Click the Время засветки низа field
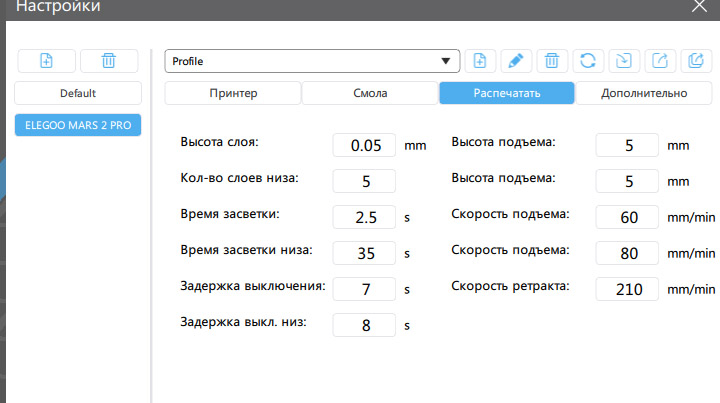720x403 pixels. coord(365,253)
